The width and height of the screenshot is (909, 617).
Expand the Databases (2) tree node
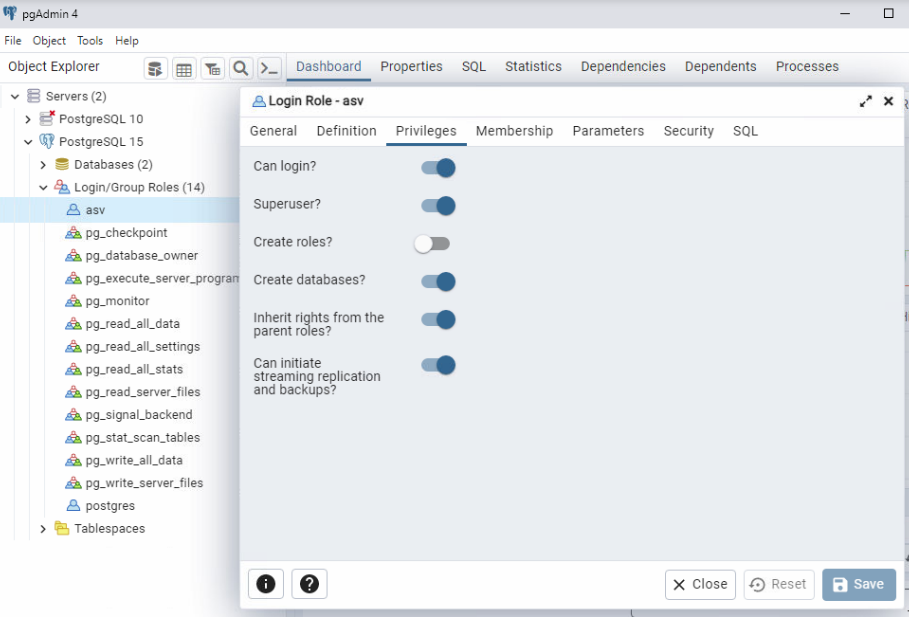click(43, 165)
